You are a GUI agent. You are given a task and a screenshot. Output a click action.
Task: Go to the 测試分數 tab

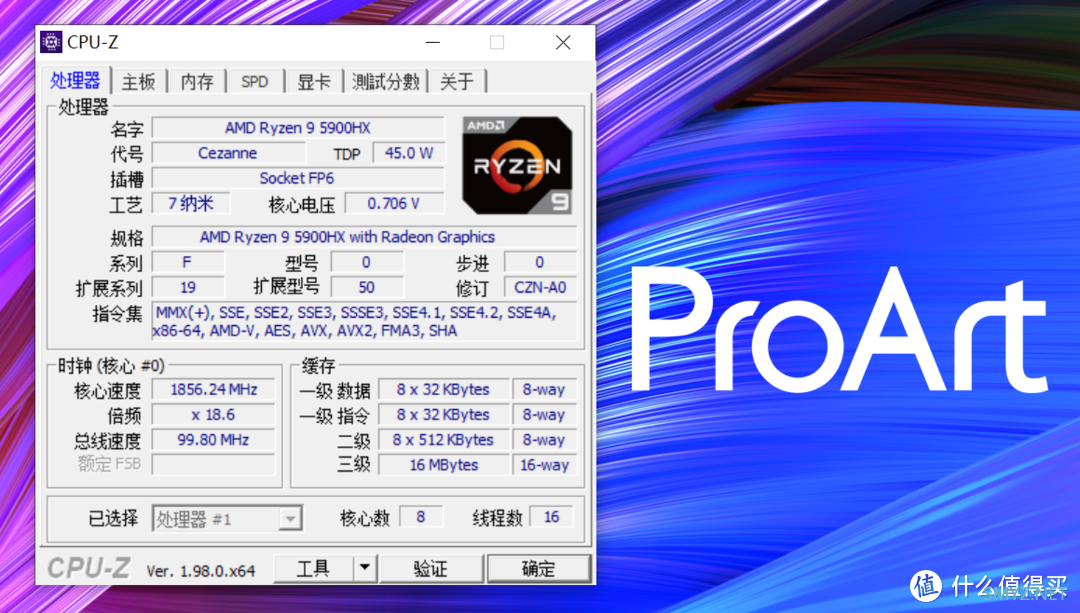(386, 82)
